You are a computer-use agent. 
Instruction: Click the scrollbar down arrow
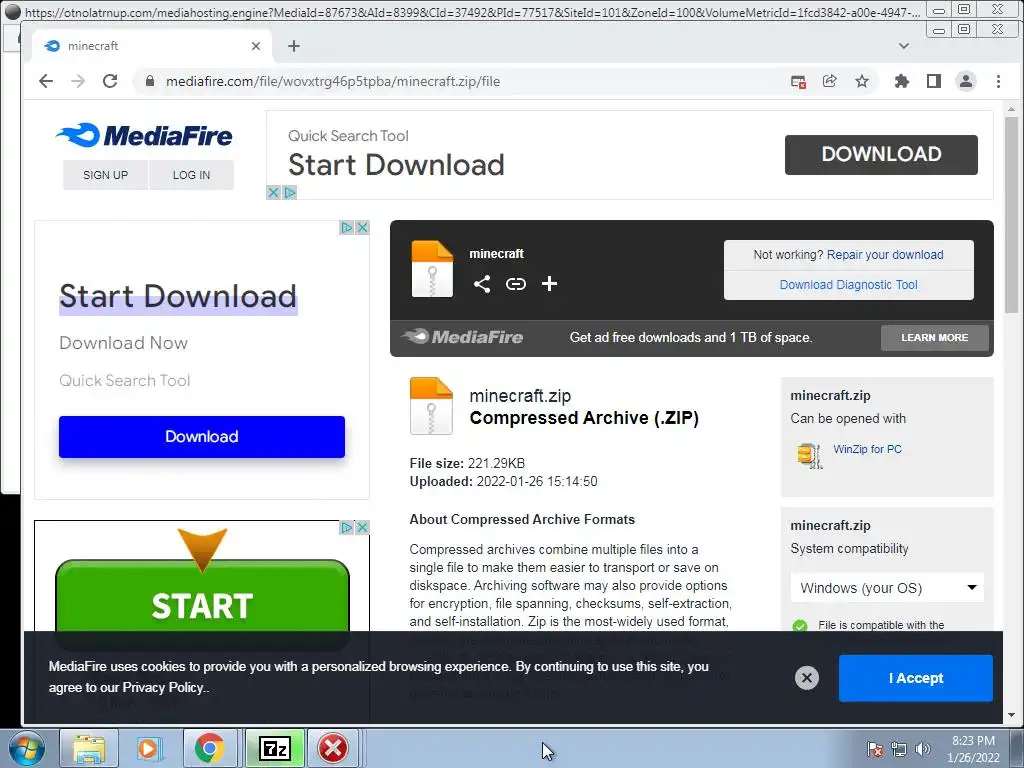click(1011, 715)
